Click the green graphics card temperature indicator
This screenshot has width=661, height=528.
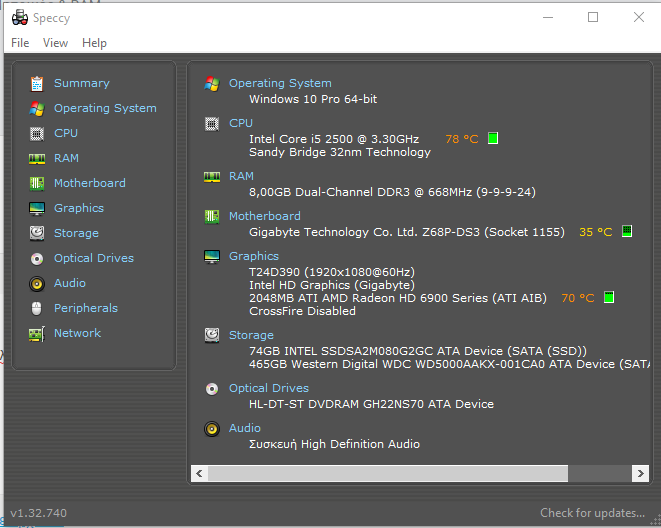coord(608,297)
